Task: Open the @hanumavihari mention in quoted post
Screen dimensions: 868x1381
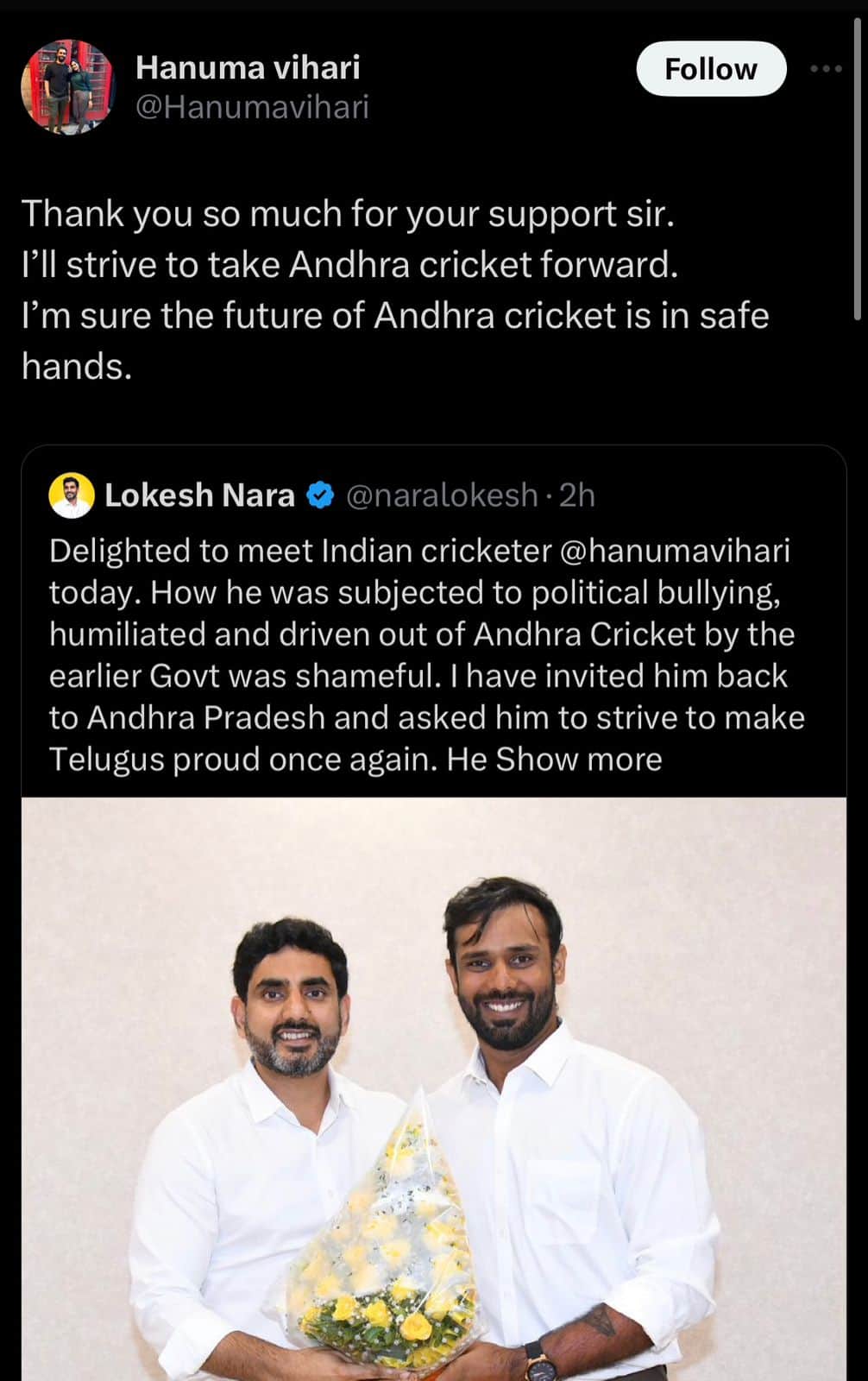Action: click(x=675, y=551)
